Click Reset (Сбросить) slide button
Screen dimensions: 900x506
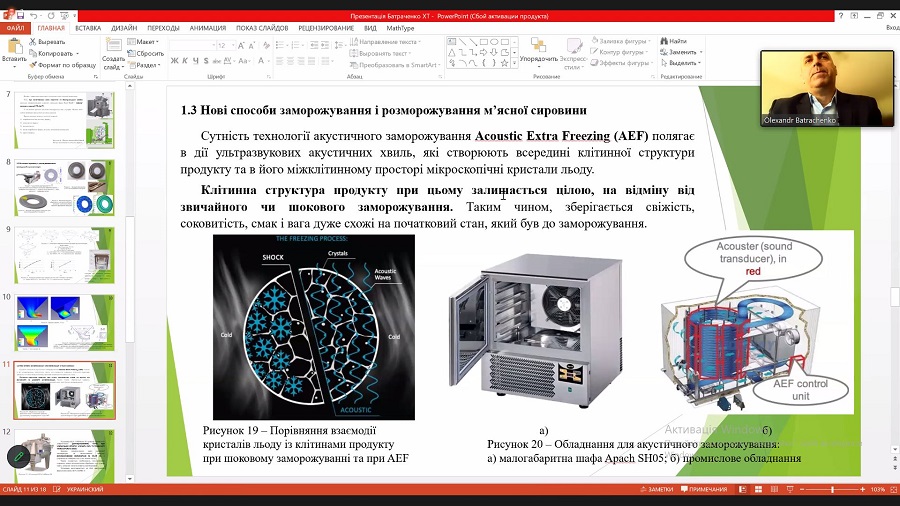[146, 53]
